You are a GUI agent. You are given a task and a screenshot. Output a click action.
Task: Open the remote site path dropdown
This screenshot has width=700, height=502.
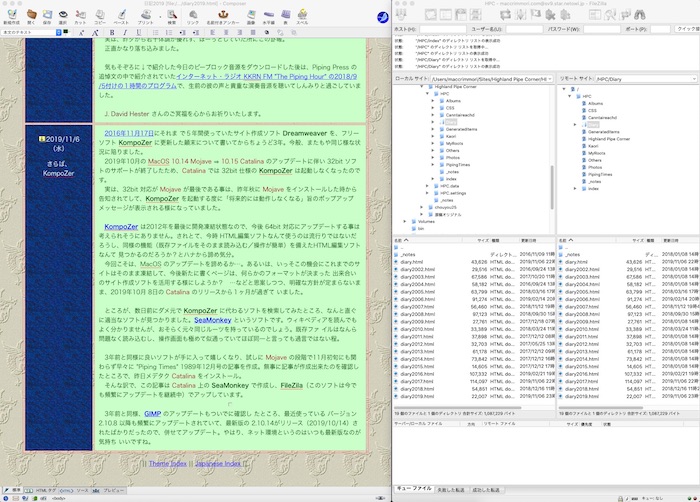click(x=694, y=77)
